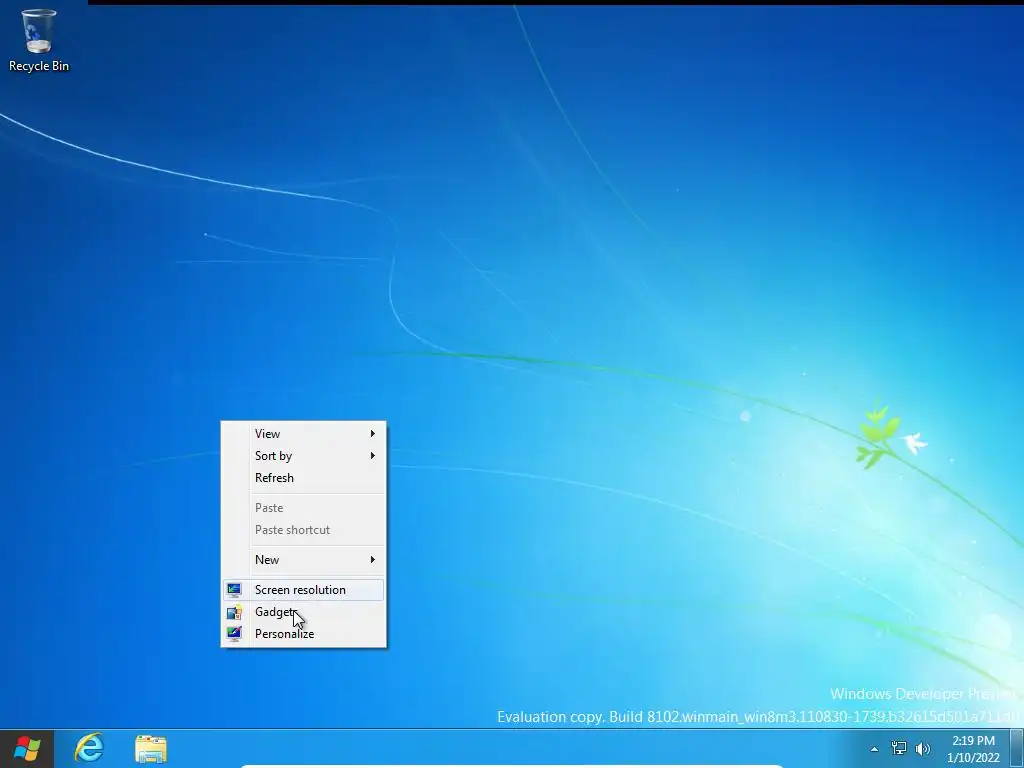Open the clock showing 2:19 PM
The width and height of the screenshot is (1024, 768).
(x=973, y=749)
